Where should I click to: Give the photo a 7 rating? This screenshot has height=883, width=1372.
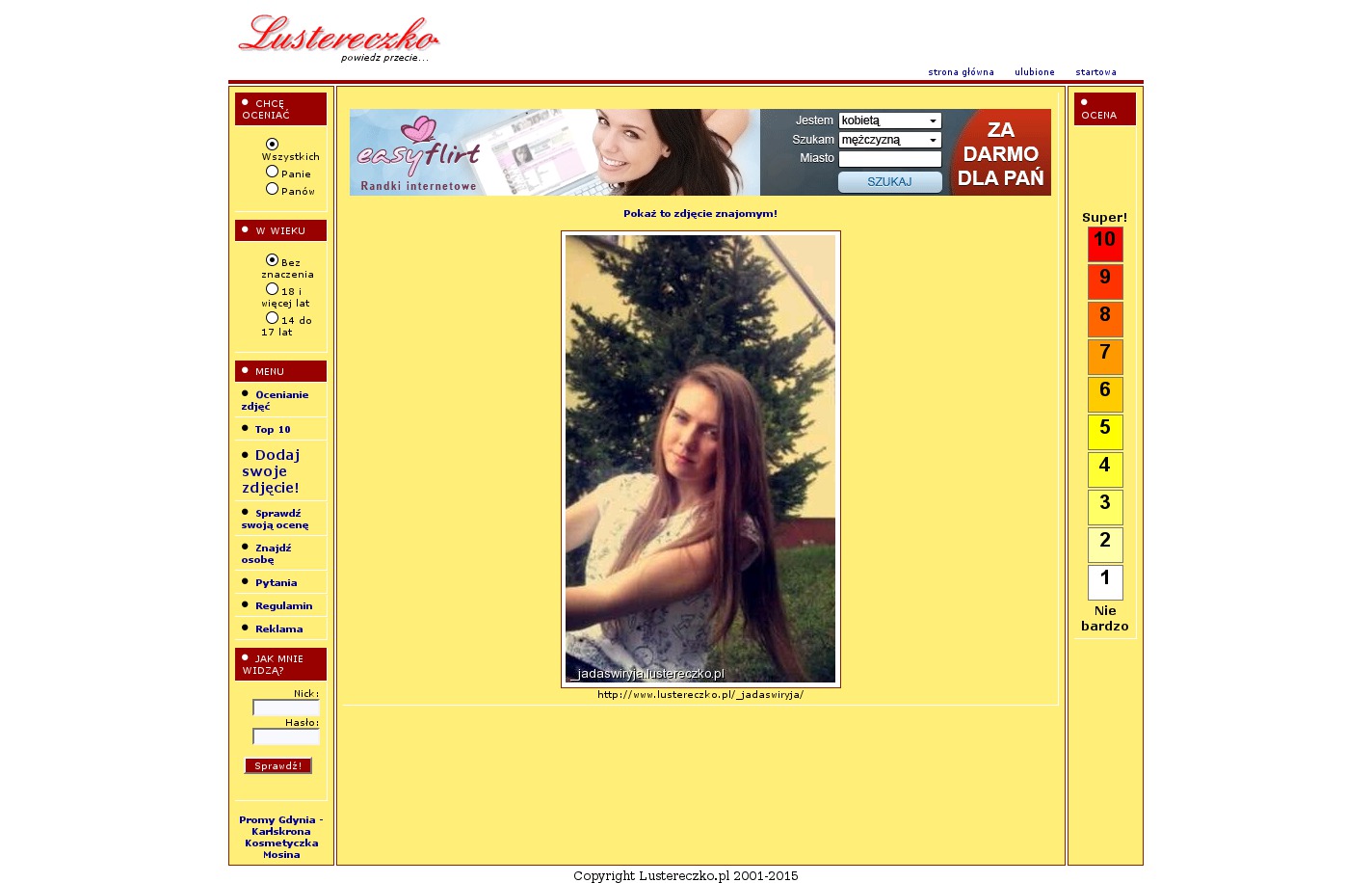coord(1105,357)
